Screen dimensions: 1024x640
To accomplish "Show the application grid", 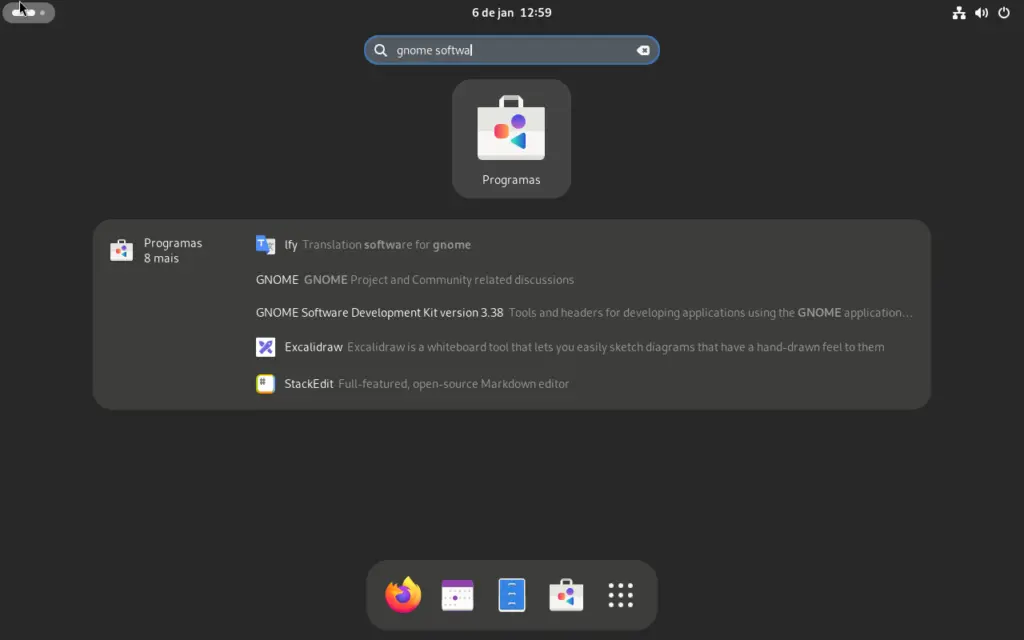I will click(621, 594).
